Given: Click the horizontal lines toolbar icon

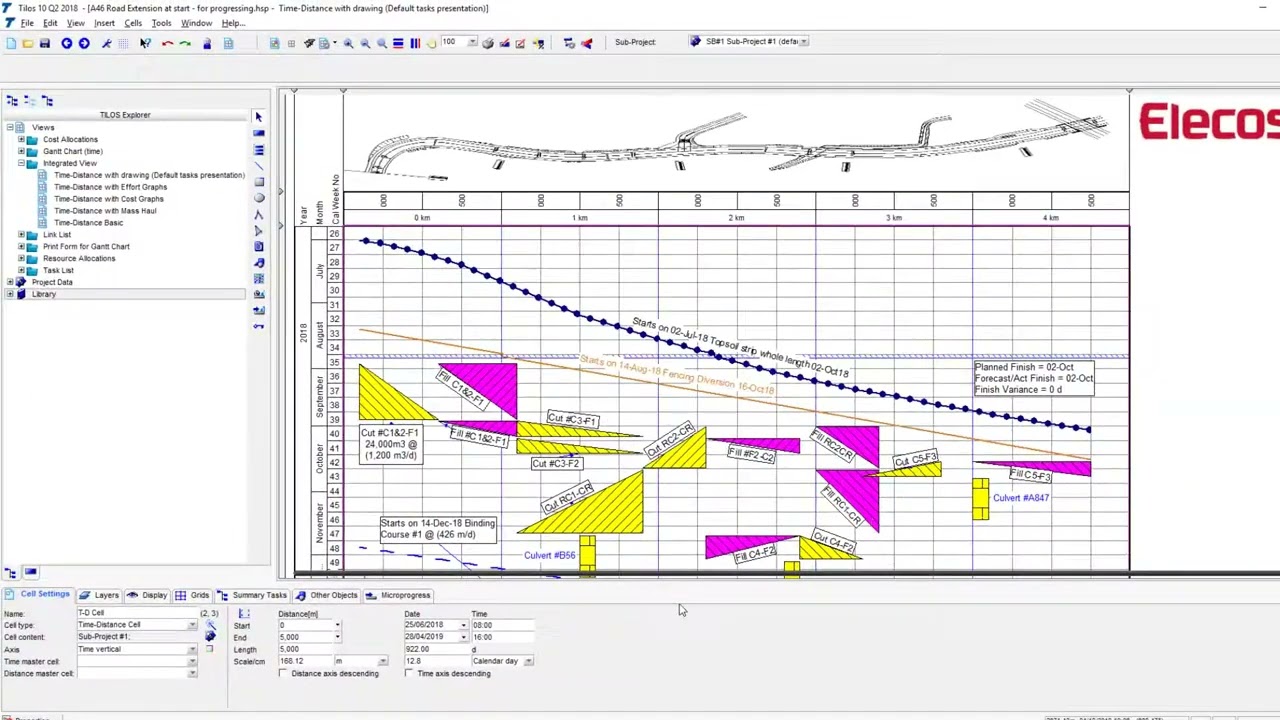Looking at the screenshot, I should click(398, 43).
